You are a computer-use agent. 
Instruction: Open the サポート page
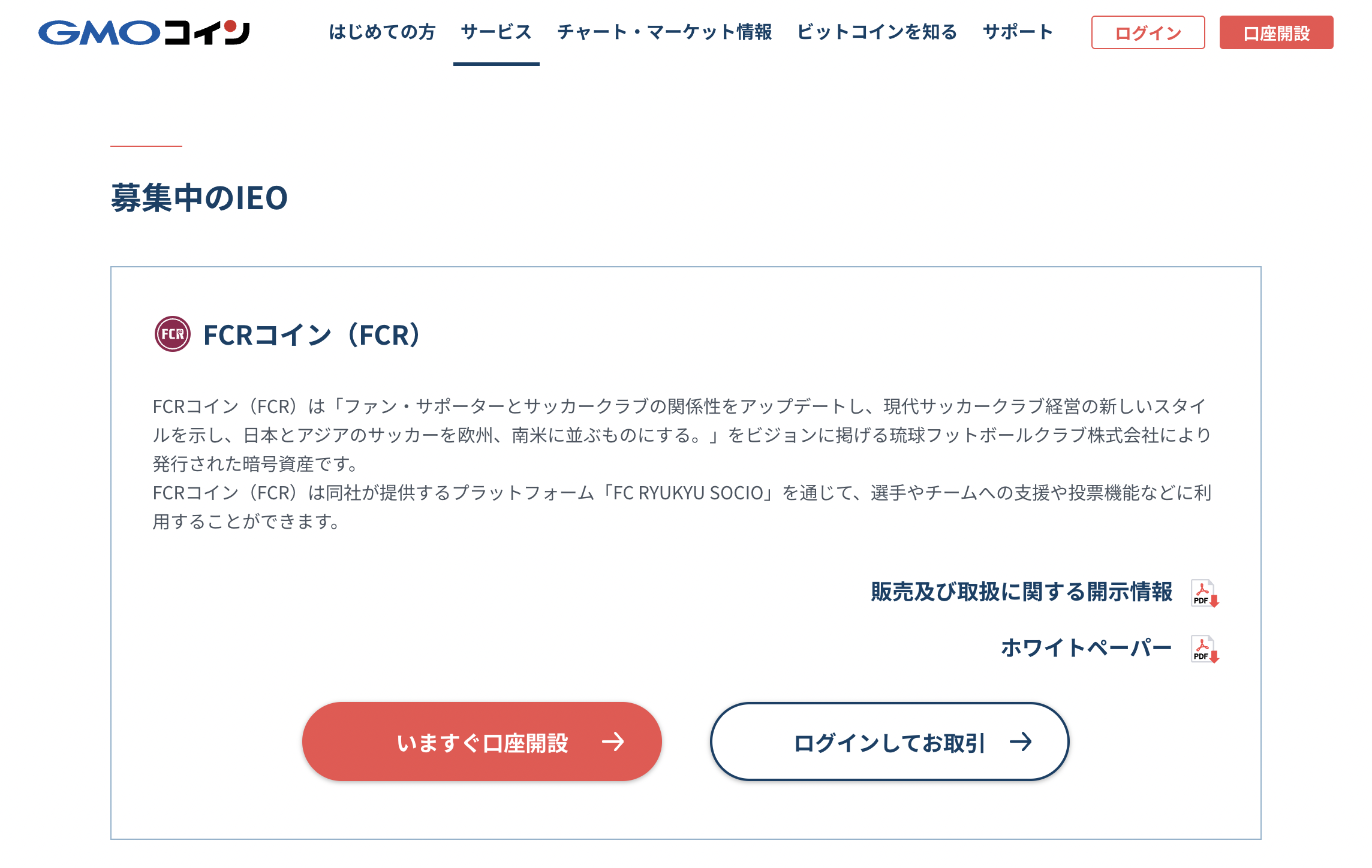point(1017,32)
